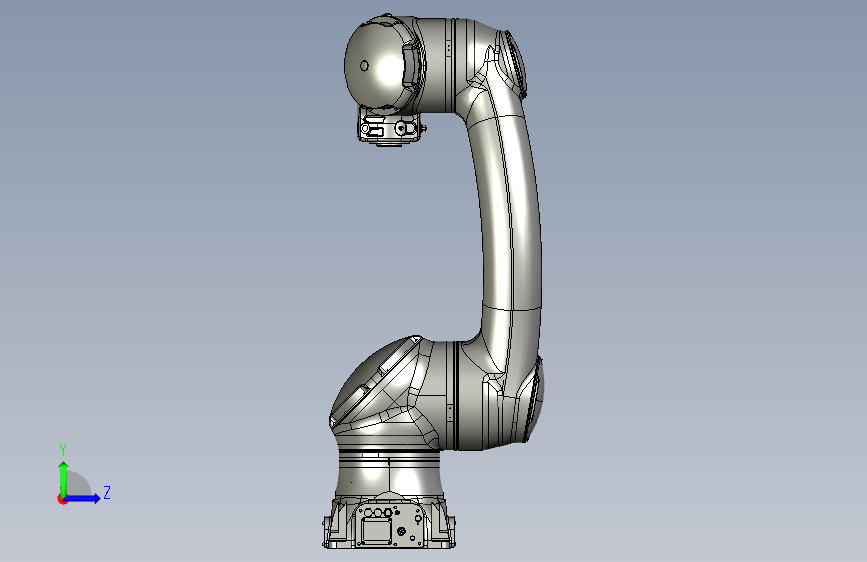Click the gray quarter-circle plane of the axis triad
This screenshot has height=562, width=867.
click(x=78, y=485)
